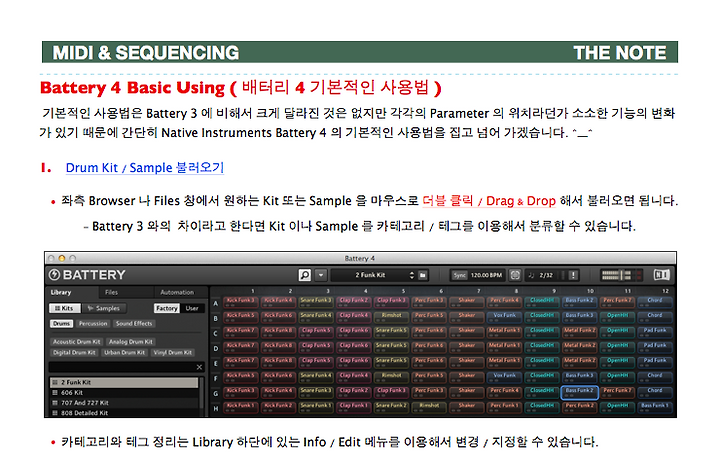Screen dimensions: 720x461
Task: Select 606 Kit in the list
Action: pyautogui.click(x=124, y=393)
